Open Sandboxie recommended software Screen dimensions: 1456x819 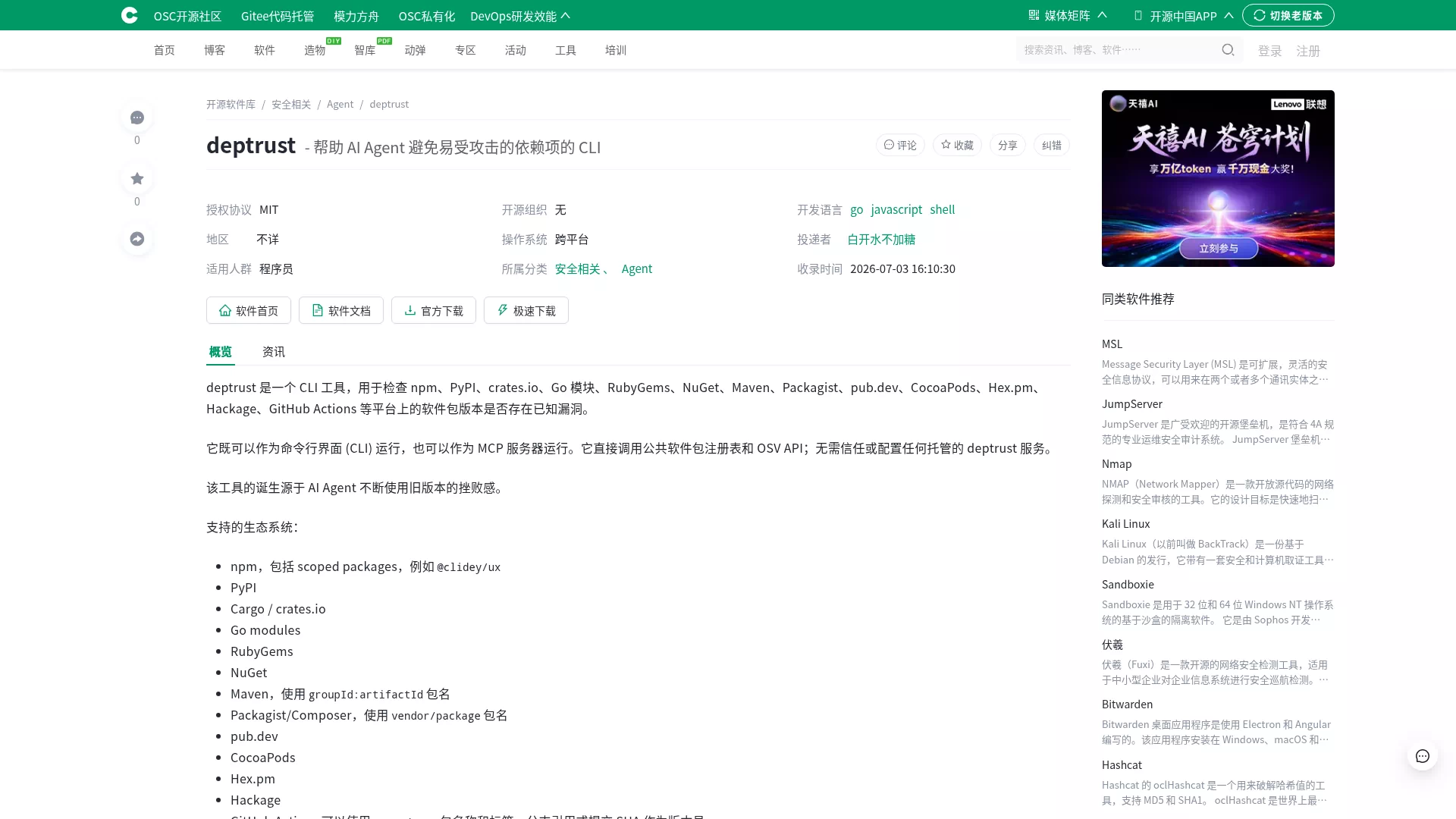pyautogui.click(x=1128, y=585)
